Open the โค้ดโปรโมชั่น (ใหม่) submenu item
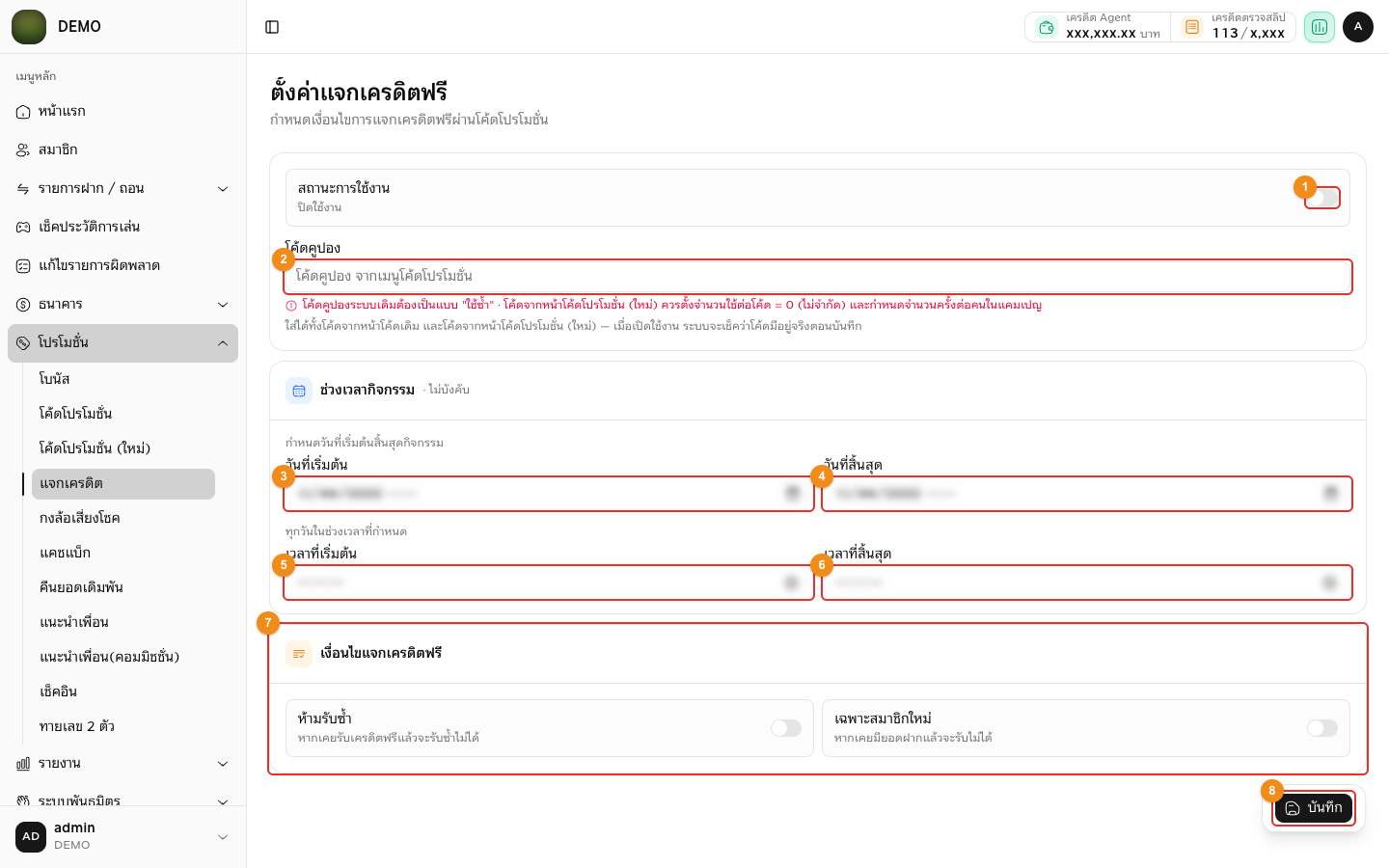 point(123,448)
